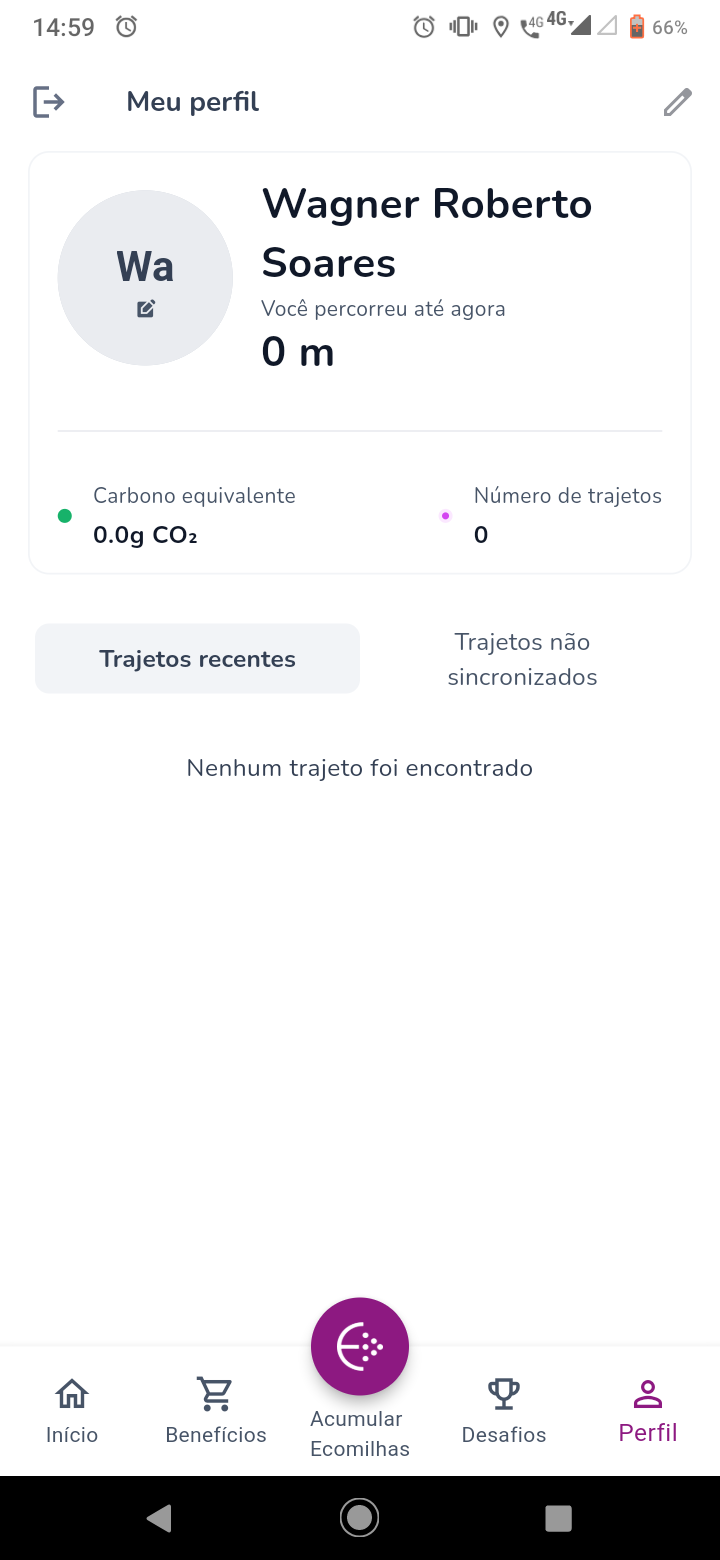Tap the Wagner Roberto Soares name
This screenshot has height=1560, width=720.
pyautogui.click(x=427, y=233)
